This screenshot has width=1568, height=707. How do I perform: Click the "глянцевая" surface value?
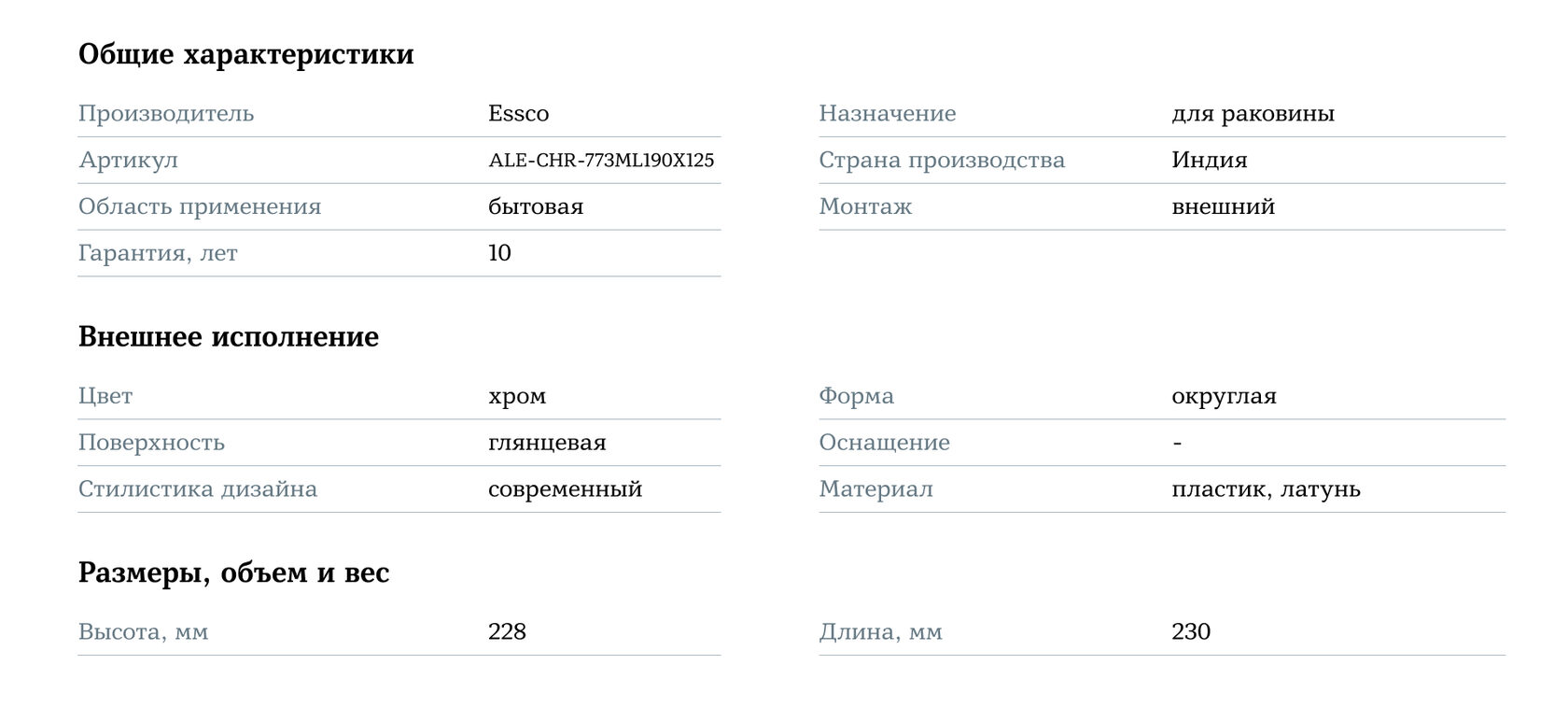[x=547, y=443]
